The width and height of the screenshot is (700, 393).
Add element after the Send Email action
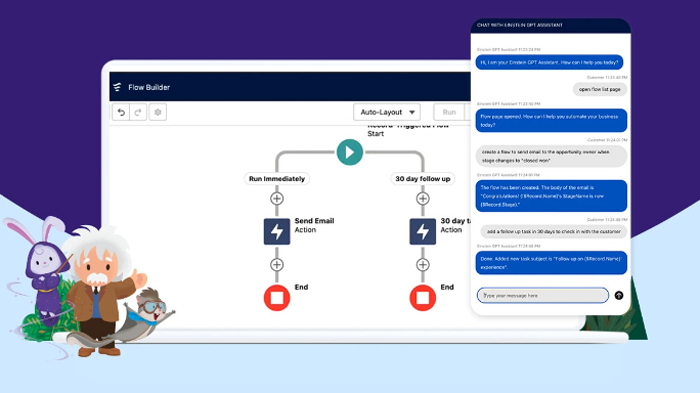pos(277,264)
